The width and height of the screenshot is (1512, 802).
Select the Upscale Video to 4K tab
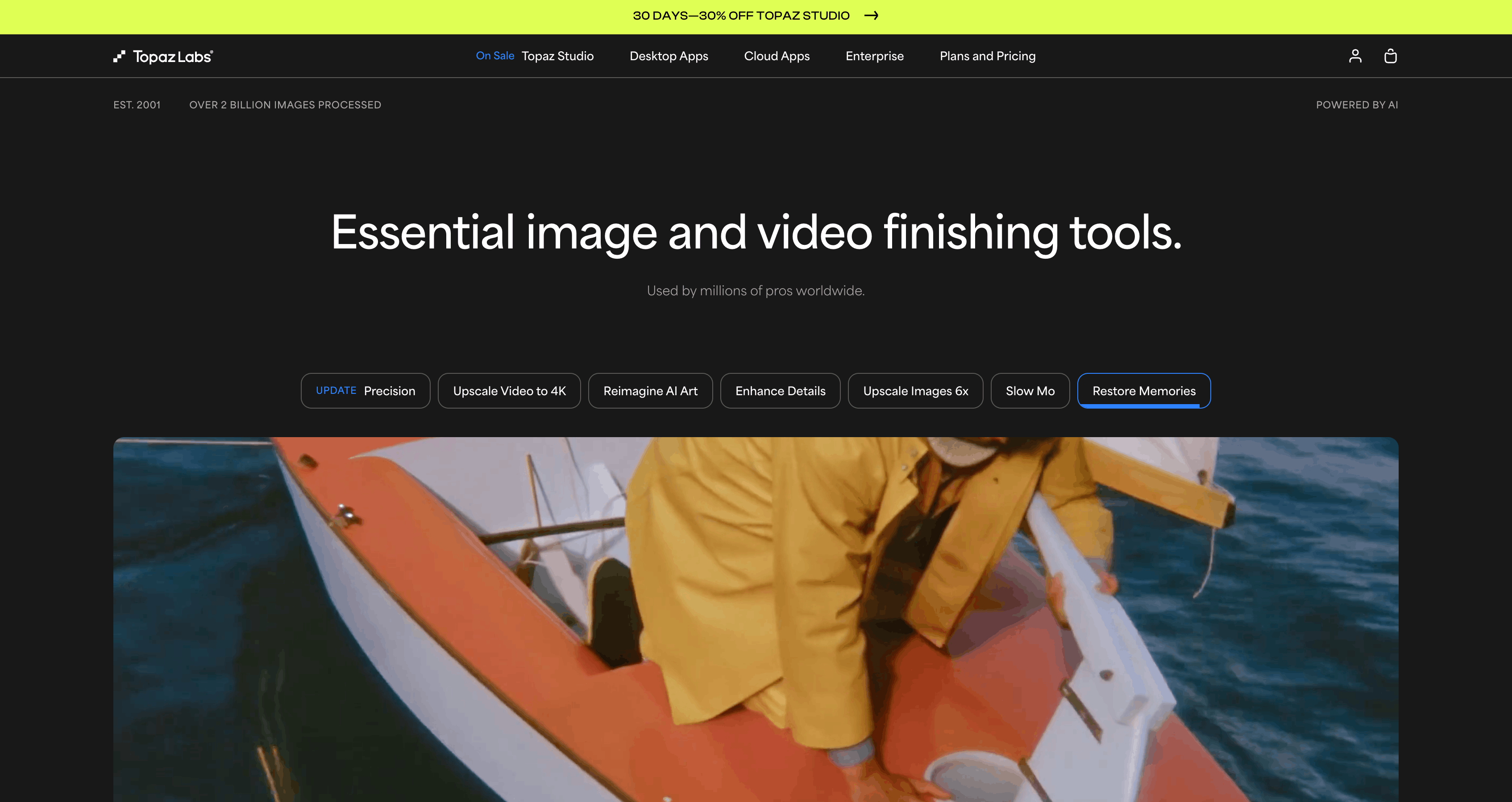click(x=509, y=391)
